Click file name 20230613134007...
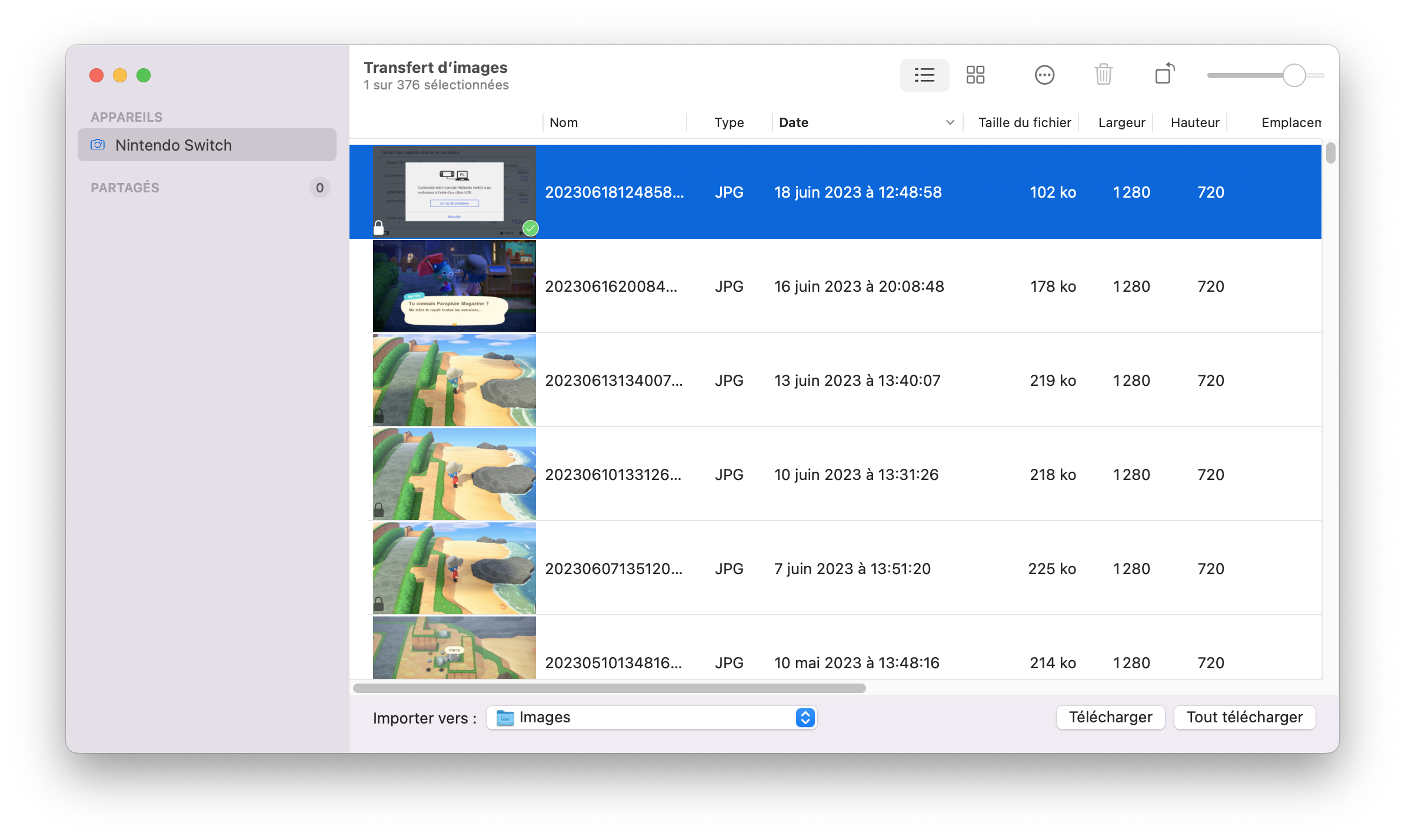Image resolution: width=1405 pixels, height=840 pixels. [x=614, y=381]
